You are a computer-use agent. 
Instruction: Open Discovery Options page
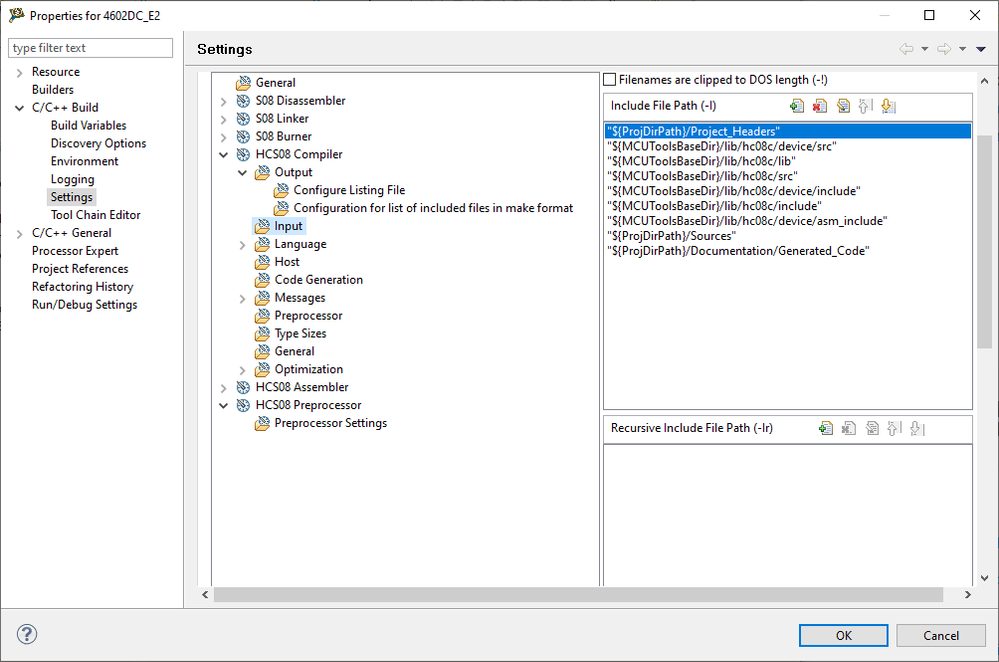coord(98,143)
